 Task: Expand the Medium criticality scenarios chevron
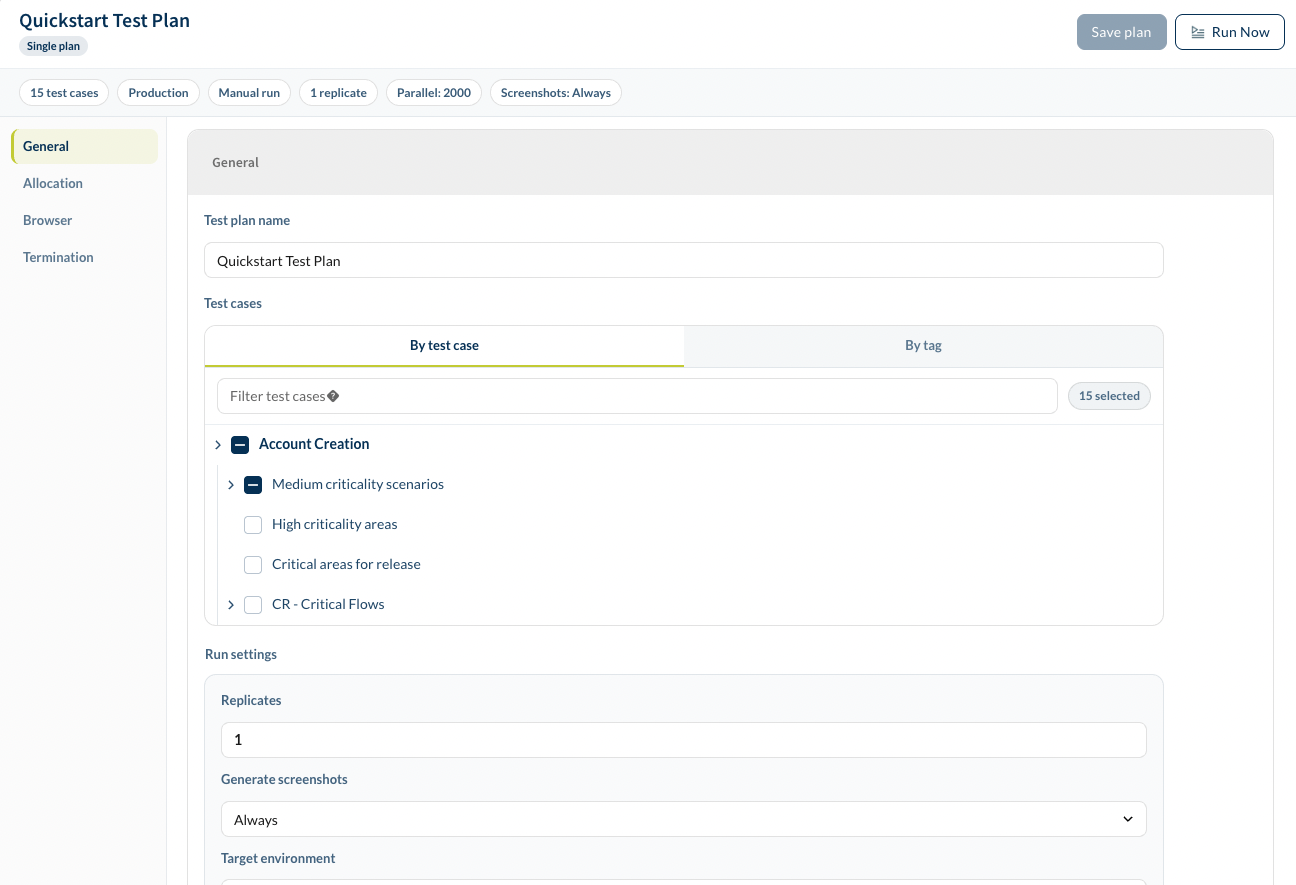231,484
